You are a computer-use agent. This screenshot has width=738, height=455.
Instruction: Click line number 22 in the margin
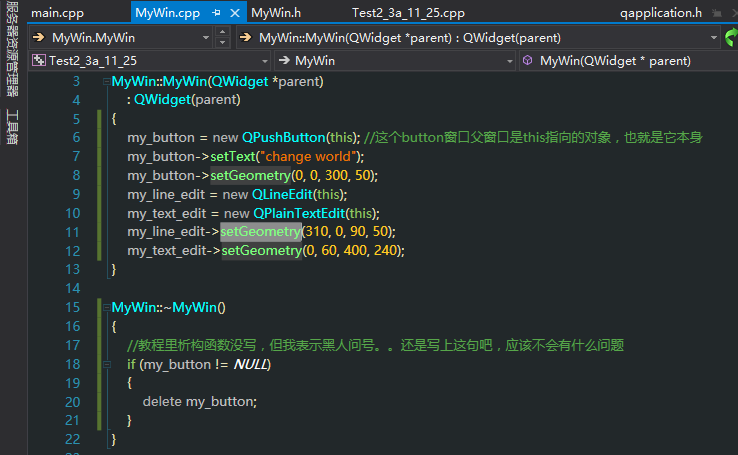coord(72,439)
